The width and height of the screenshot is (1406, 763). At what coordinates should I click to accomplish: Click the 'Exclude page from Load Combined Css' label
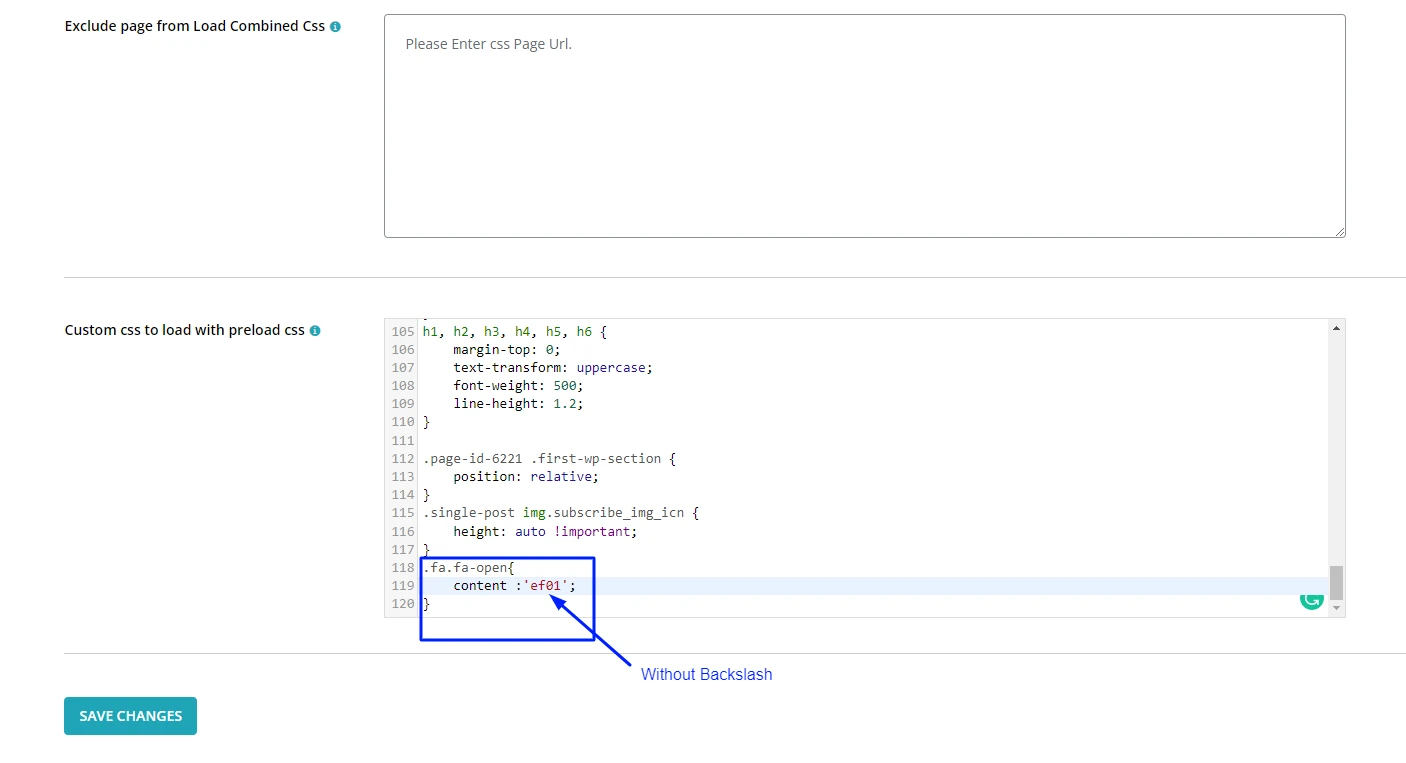[x=194, y=27]
